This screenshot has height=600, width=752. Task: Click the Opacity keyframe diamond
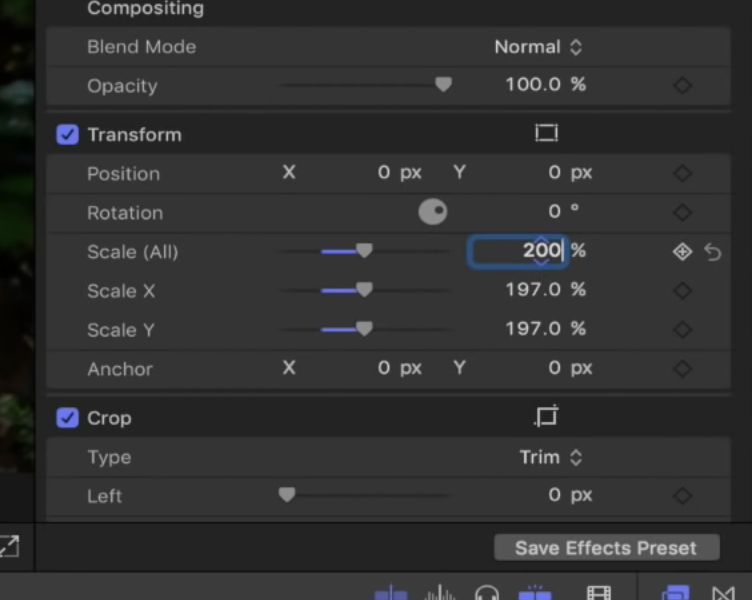tap(682, 86)
